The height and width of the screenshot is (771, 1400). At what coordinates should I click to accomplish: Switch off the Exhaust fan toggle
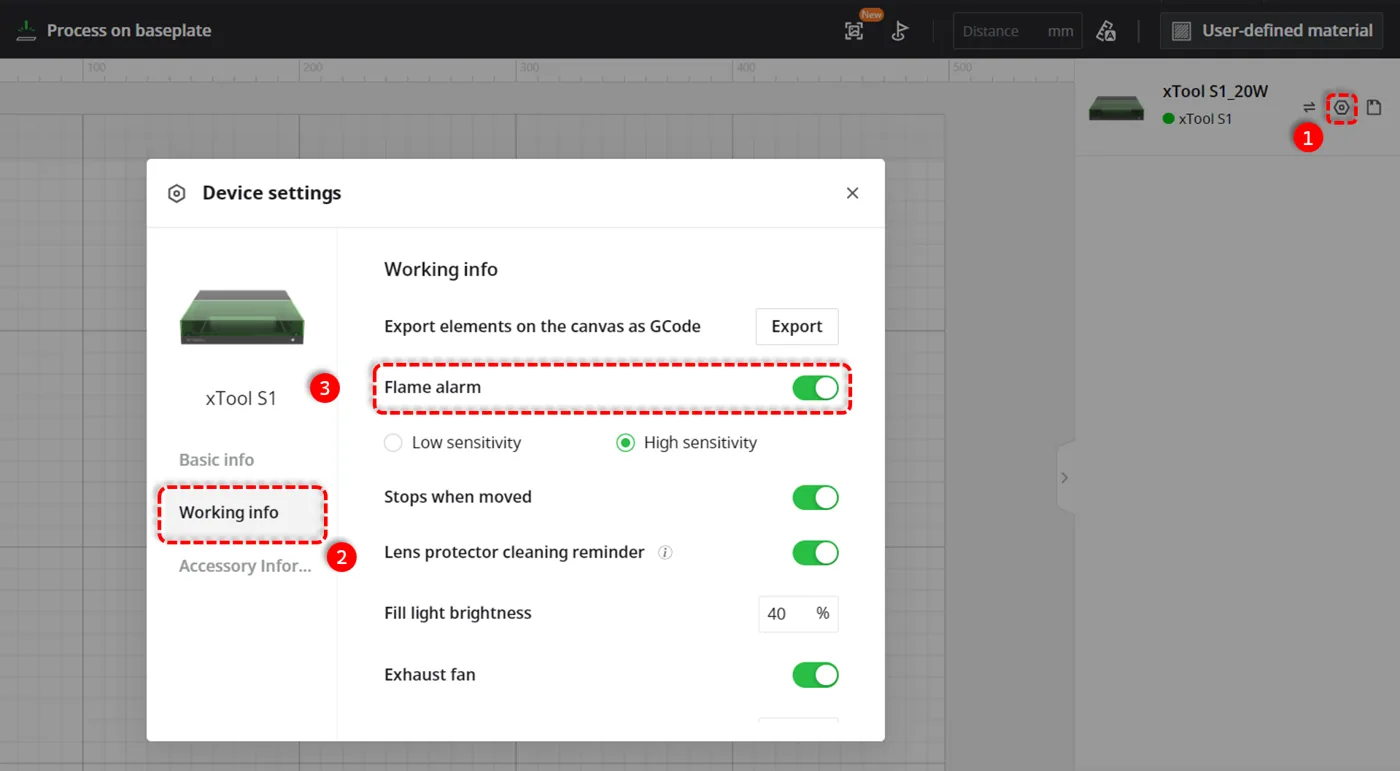(816, 675)
